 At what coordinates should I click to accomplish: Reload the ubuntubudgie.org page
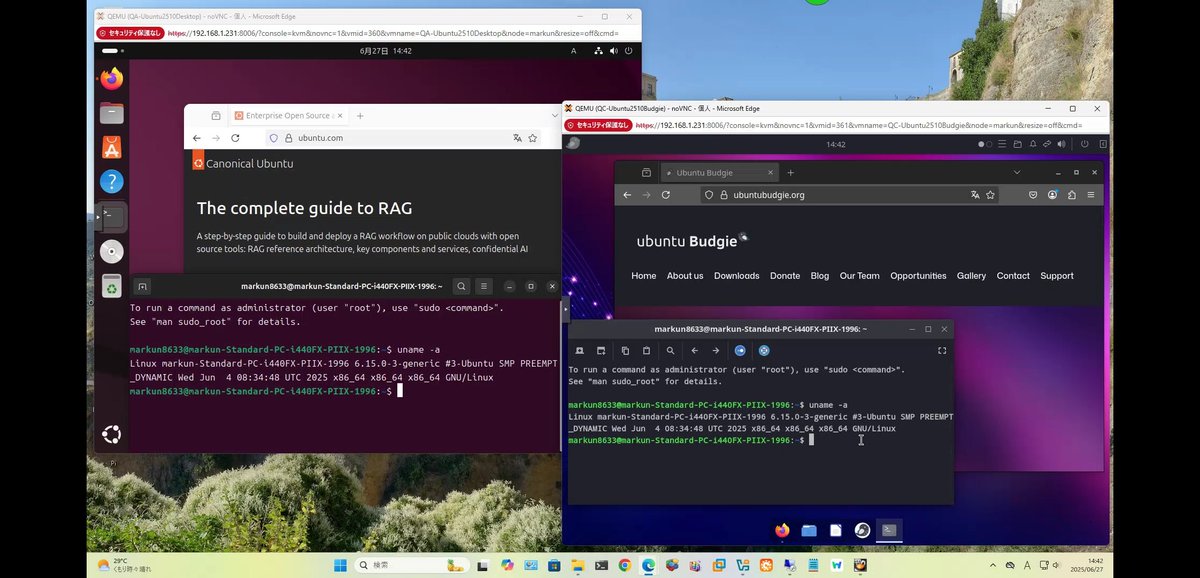click(x=666, y=195)
